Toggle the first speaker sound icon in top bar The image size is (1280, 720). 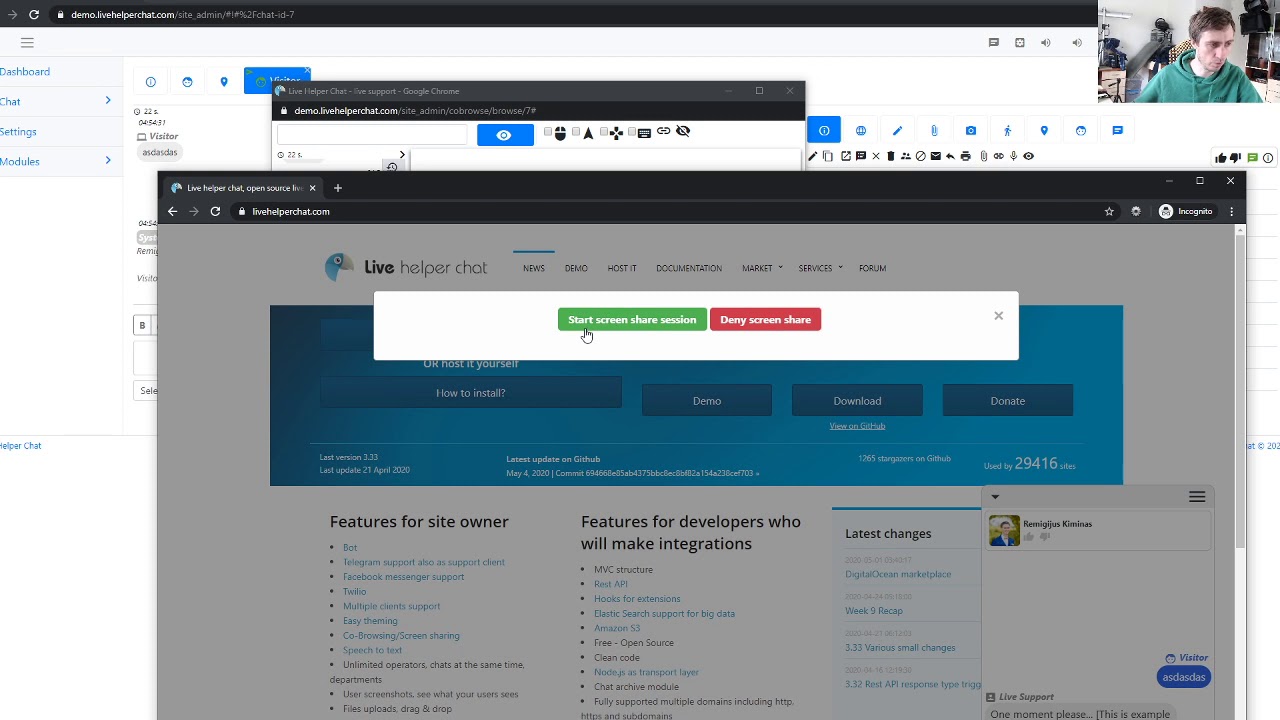click(1045, 43)
